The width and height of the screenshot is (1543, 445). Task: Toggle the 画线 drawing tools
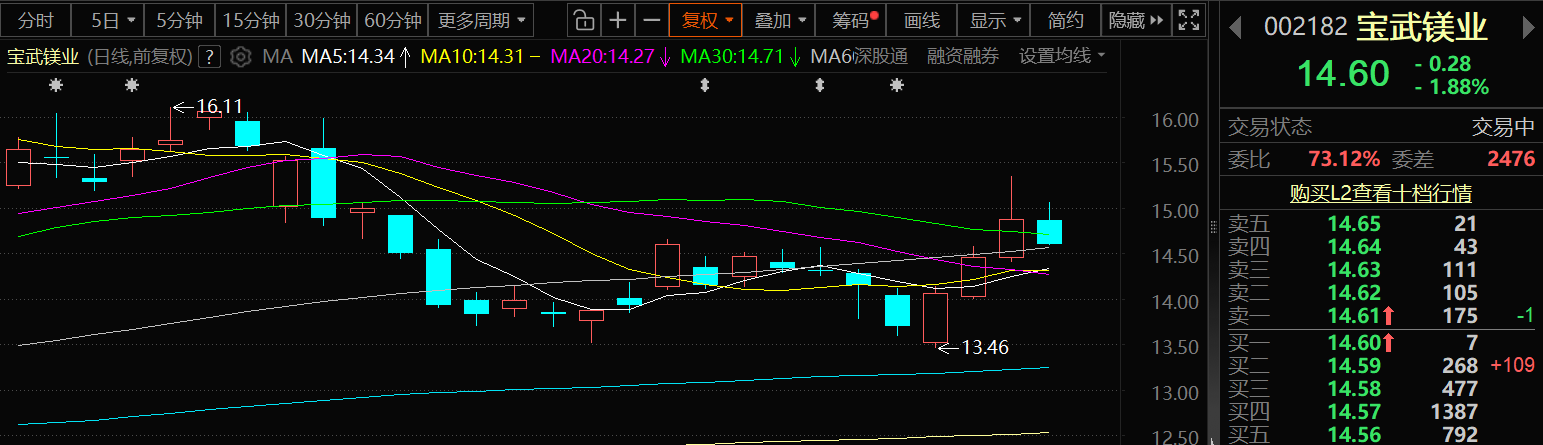(x=921, y=20)
